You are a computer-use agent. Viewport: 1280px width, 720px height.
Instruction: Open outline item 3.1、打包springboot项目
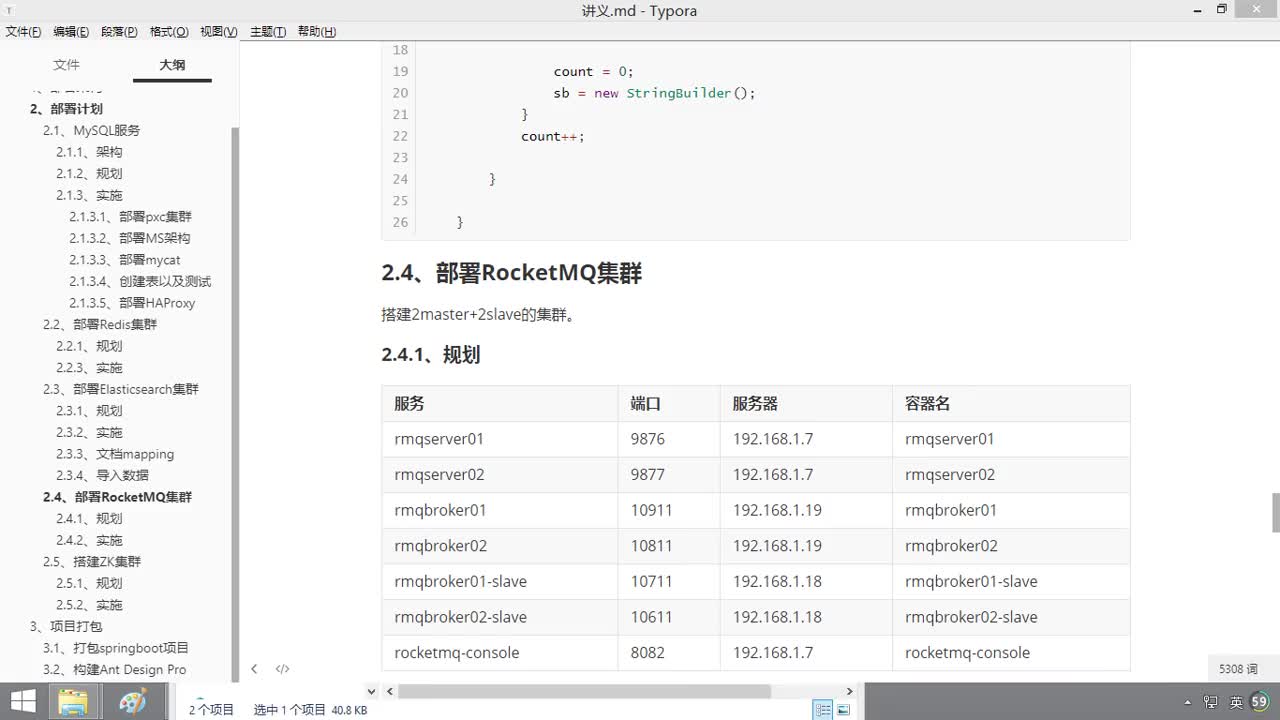point(116,648)
